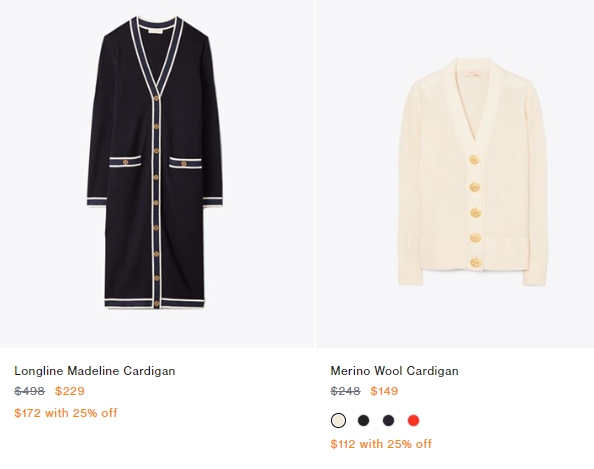
Task: Choose the dark navy color swatch
Action: tap(388, 421)
